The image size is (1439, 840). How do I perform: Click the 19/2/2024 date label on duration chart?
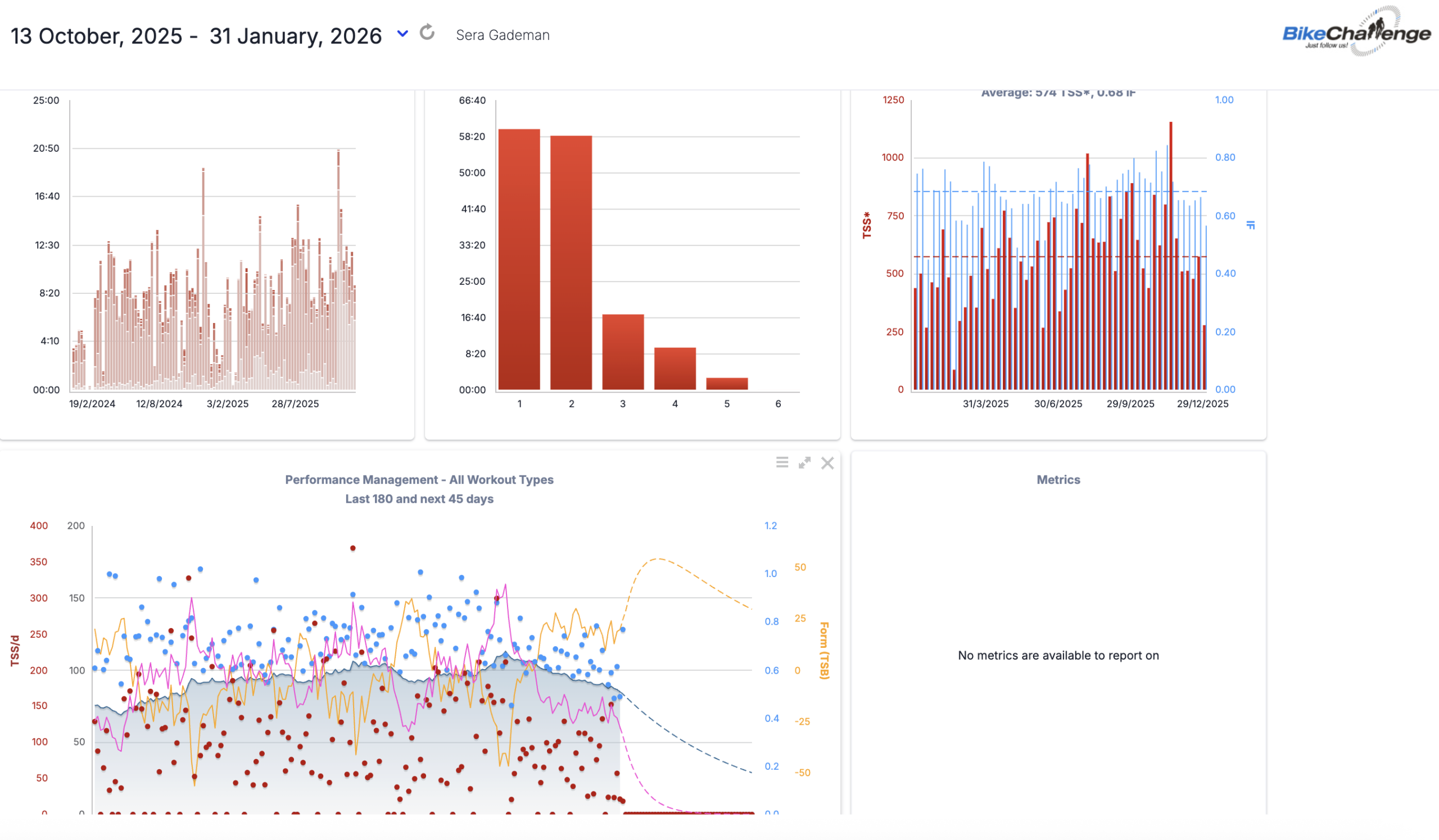click(92, 404)
